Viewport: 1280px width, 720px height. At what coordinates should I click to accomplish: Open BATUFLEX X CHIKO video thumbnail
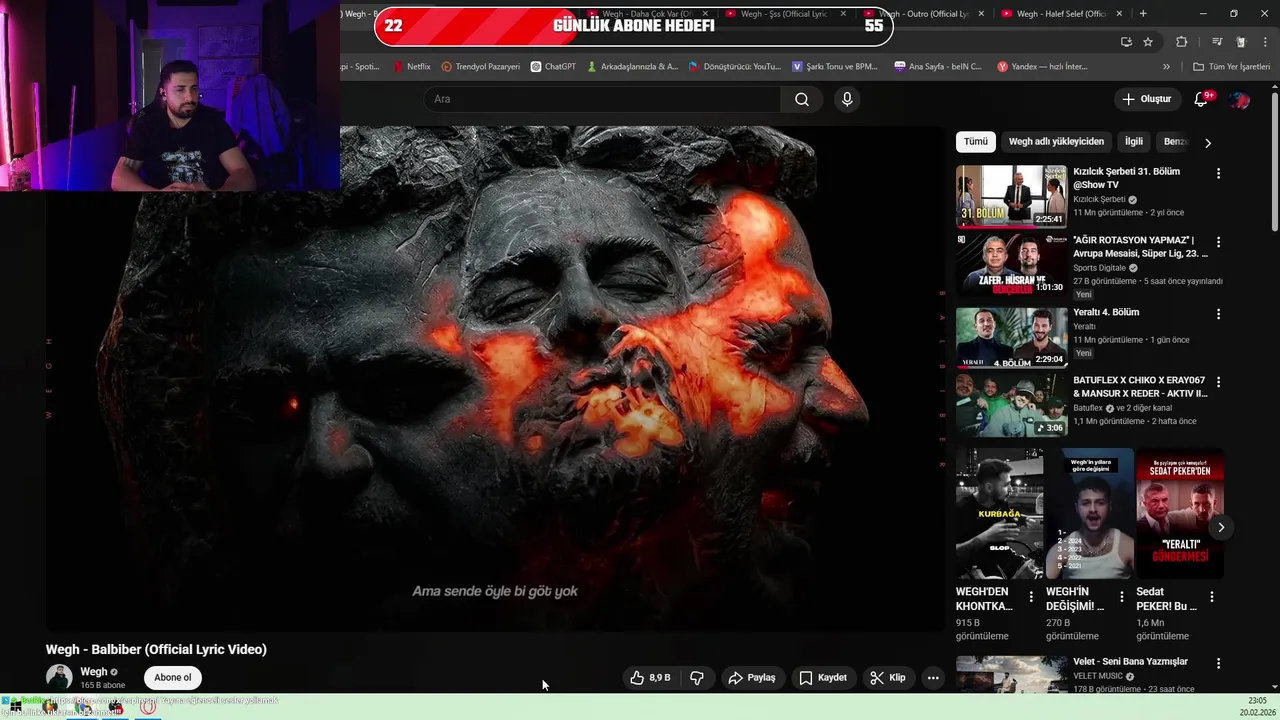coord(1011,405)
